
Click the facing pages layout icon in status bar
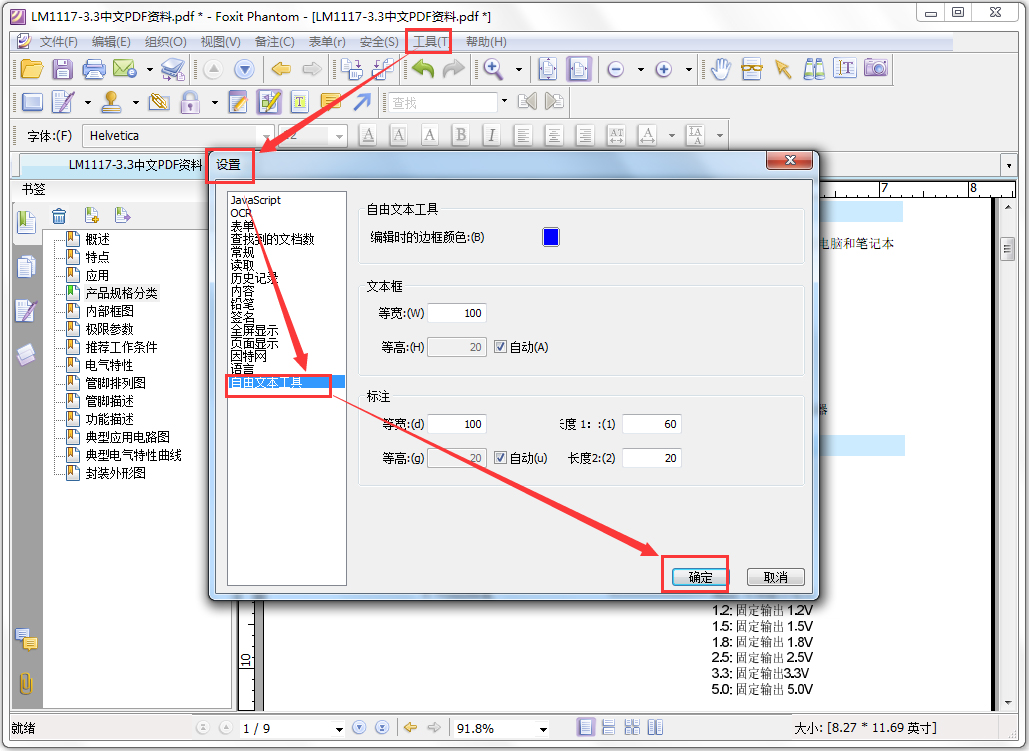point(655,727)
